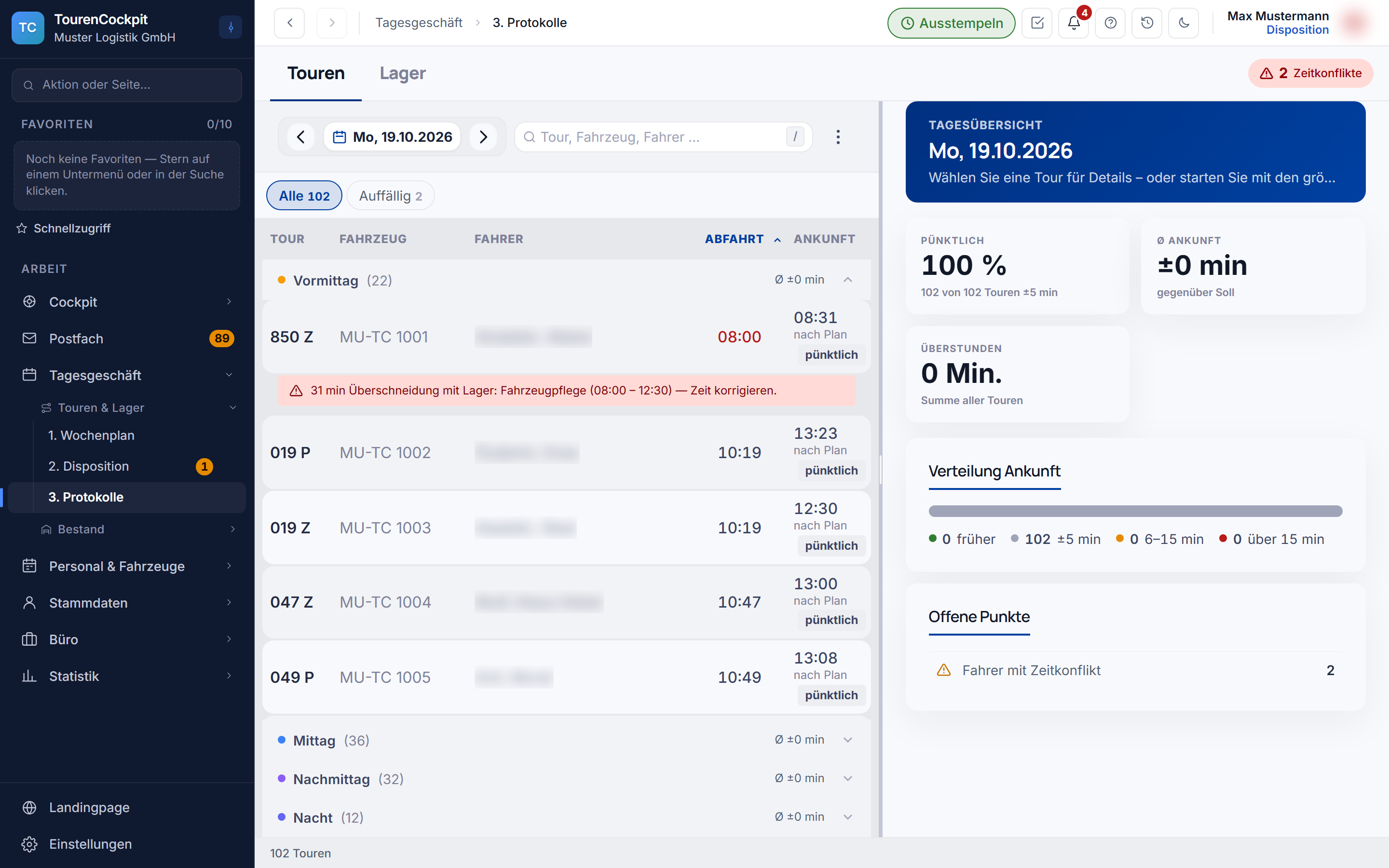Open the help question mark icon
The width and height of the screenshot is (1389, 868).
click(x=1111, y=23)
